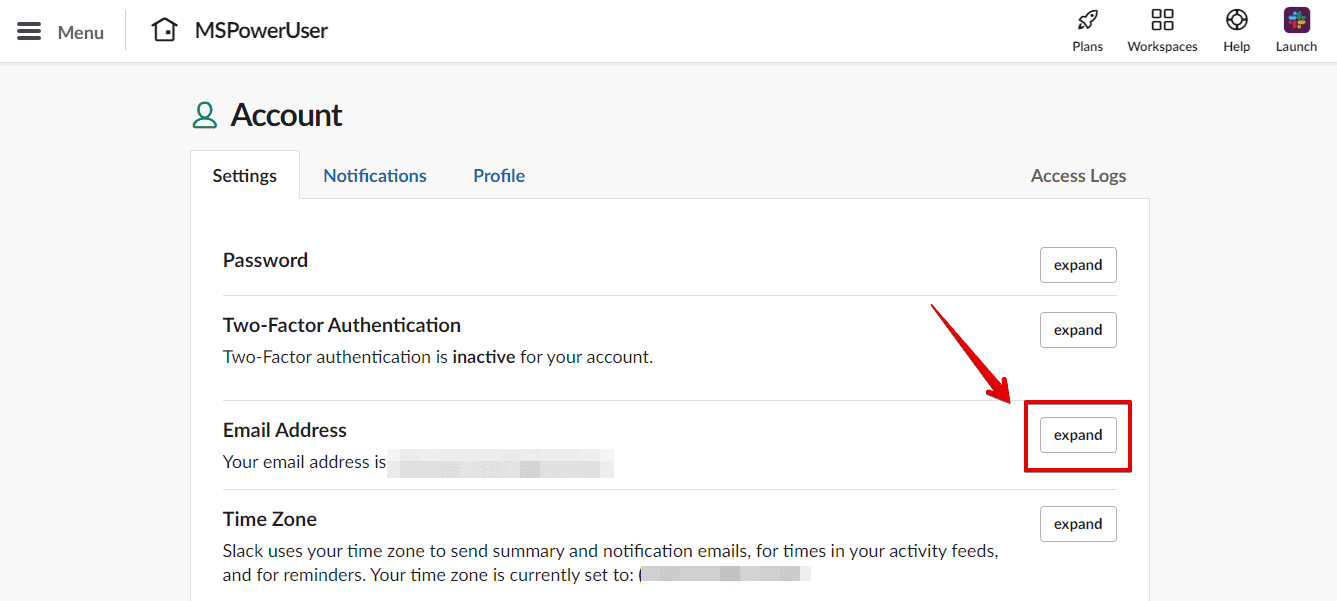Screen dimensions: 1337x601
Task: Select the Settings tab
Action: [x=245, y=176]
